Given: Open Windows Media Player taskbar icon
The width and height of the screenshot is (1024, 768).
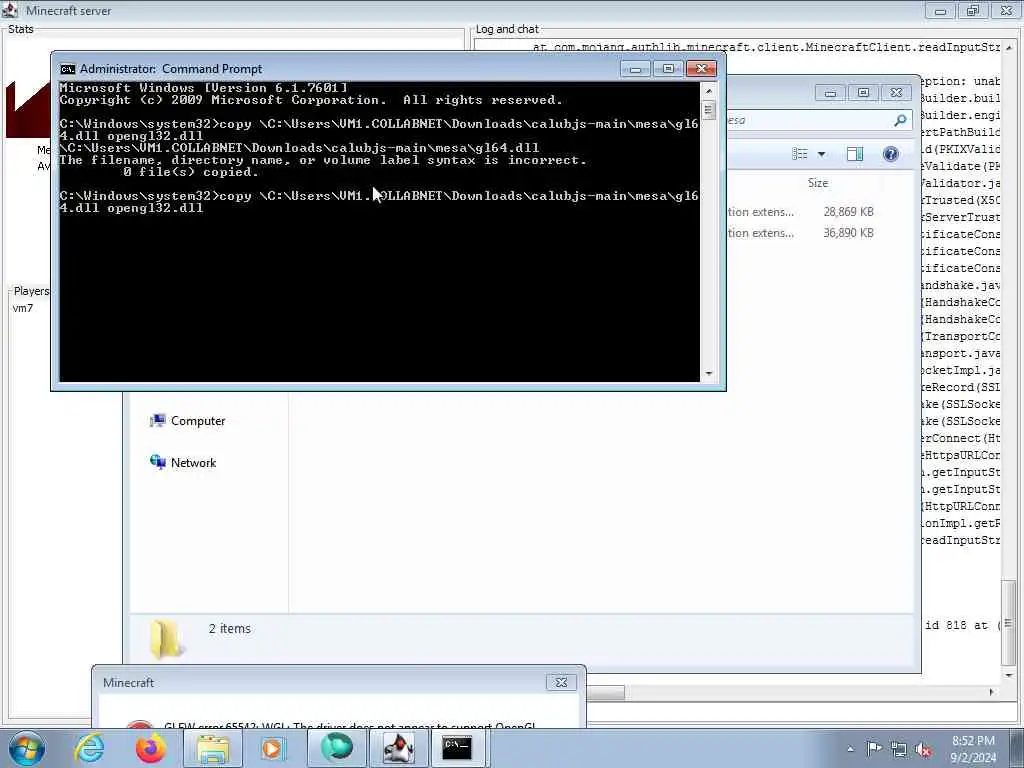Looking at the screenshot, I should point(273,748).
